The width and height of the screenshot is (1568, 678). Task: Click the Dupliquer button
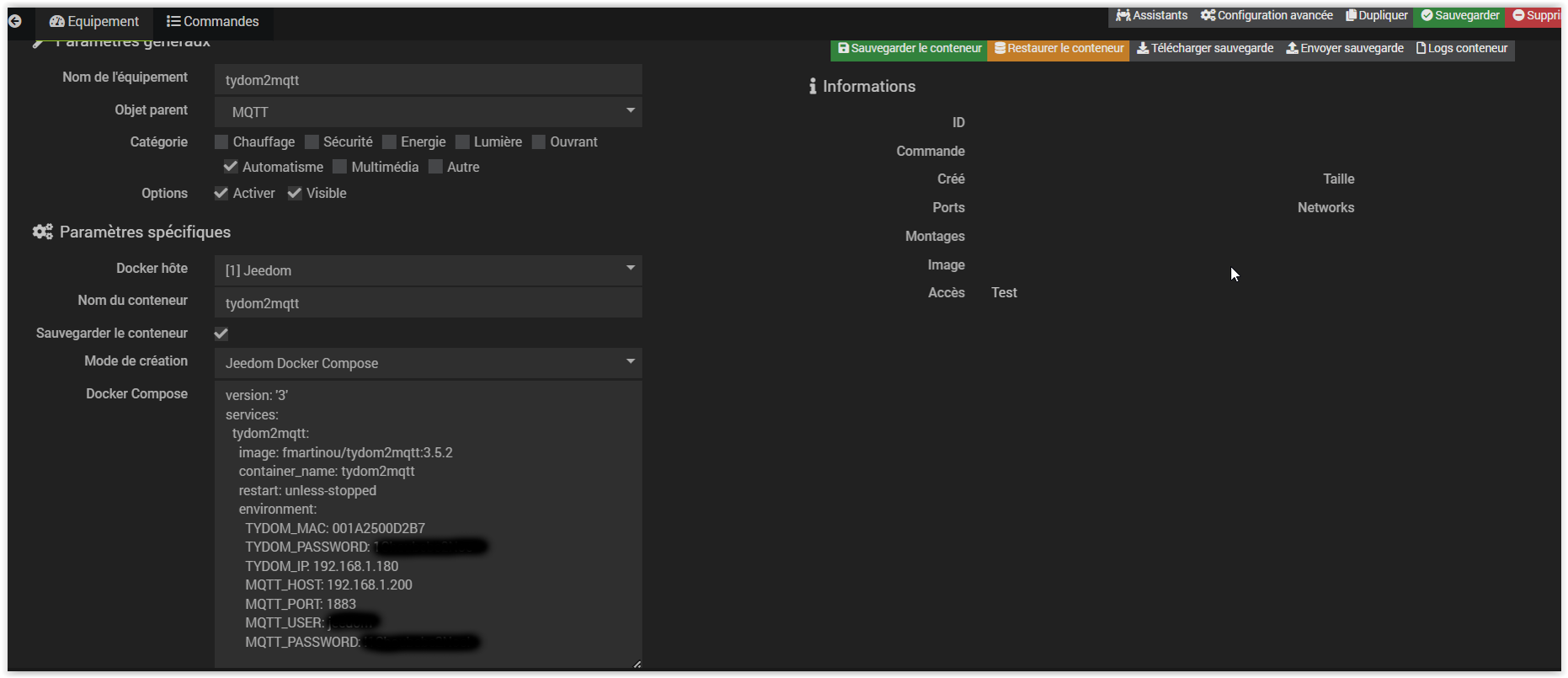point(1376,15)
